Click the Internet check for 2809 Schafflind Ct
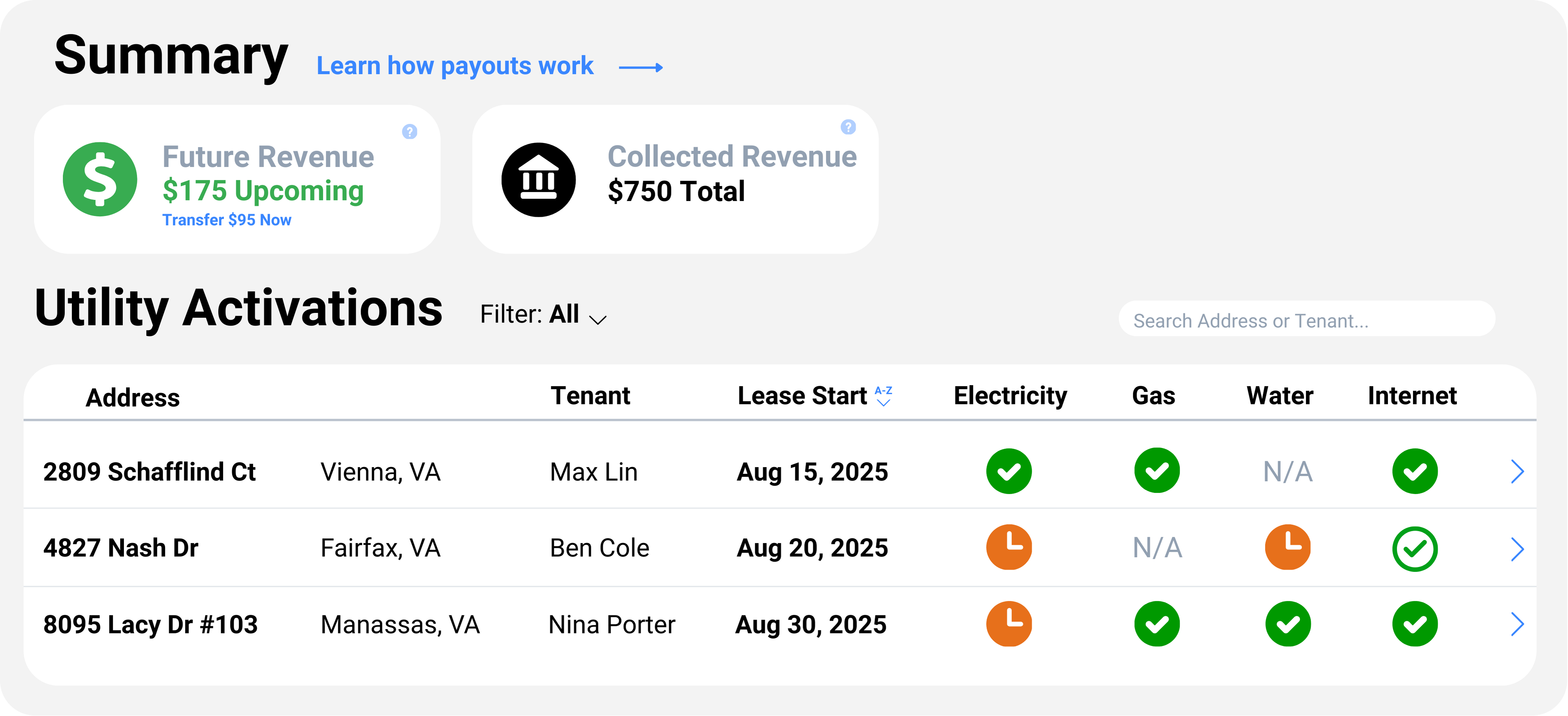 pyautogui.click(x=1414, y=472)
